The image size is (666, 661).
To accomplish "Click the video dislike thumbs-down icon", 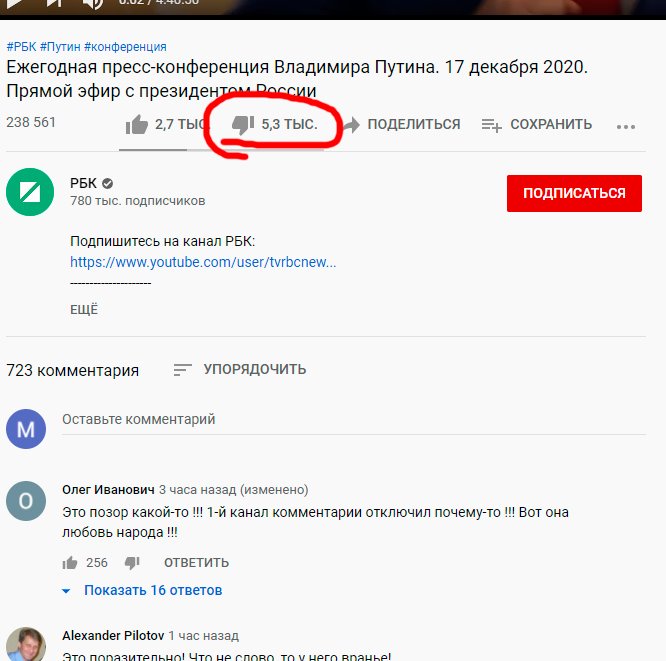I will 243,125.
